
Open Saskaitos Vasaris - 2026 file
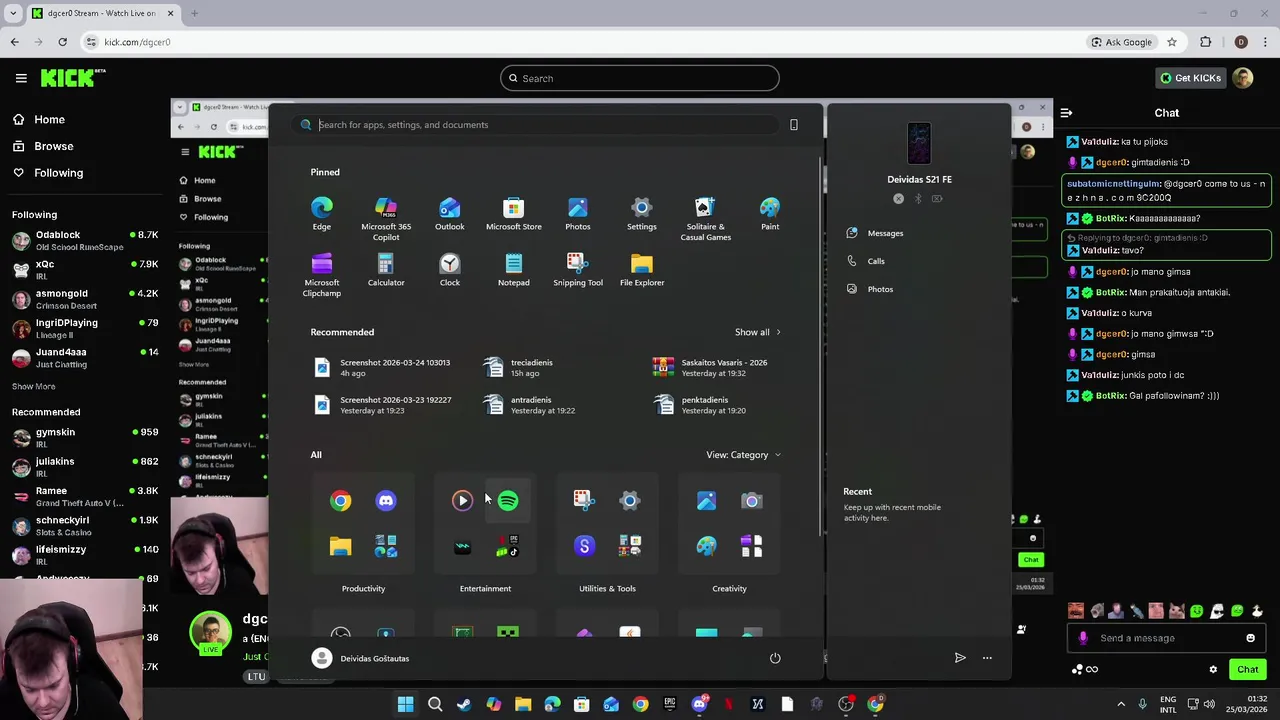pos(711,368)
